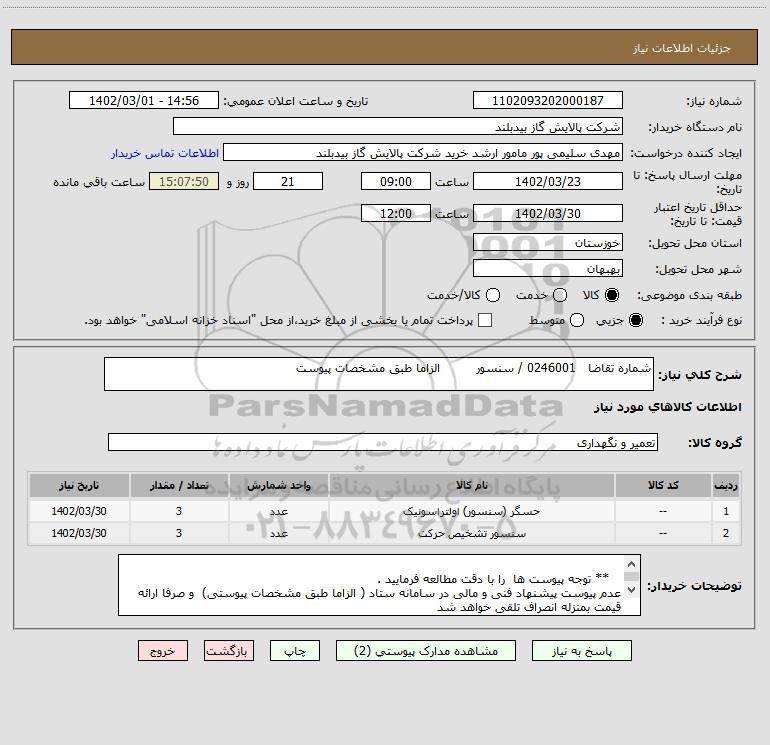Viewport: 770px width, 745px height.
Task: Toggle the اسناد خزانه اسلامی payment checkbox
Action: coord(485,320)
